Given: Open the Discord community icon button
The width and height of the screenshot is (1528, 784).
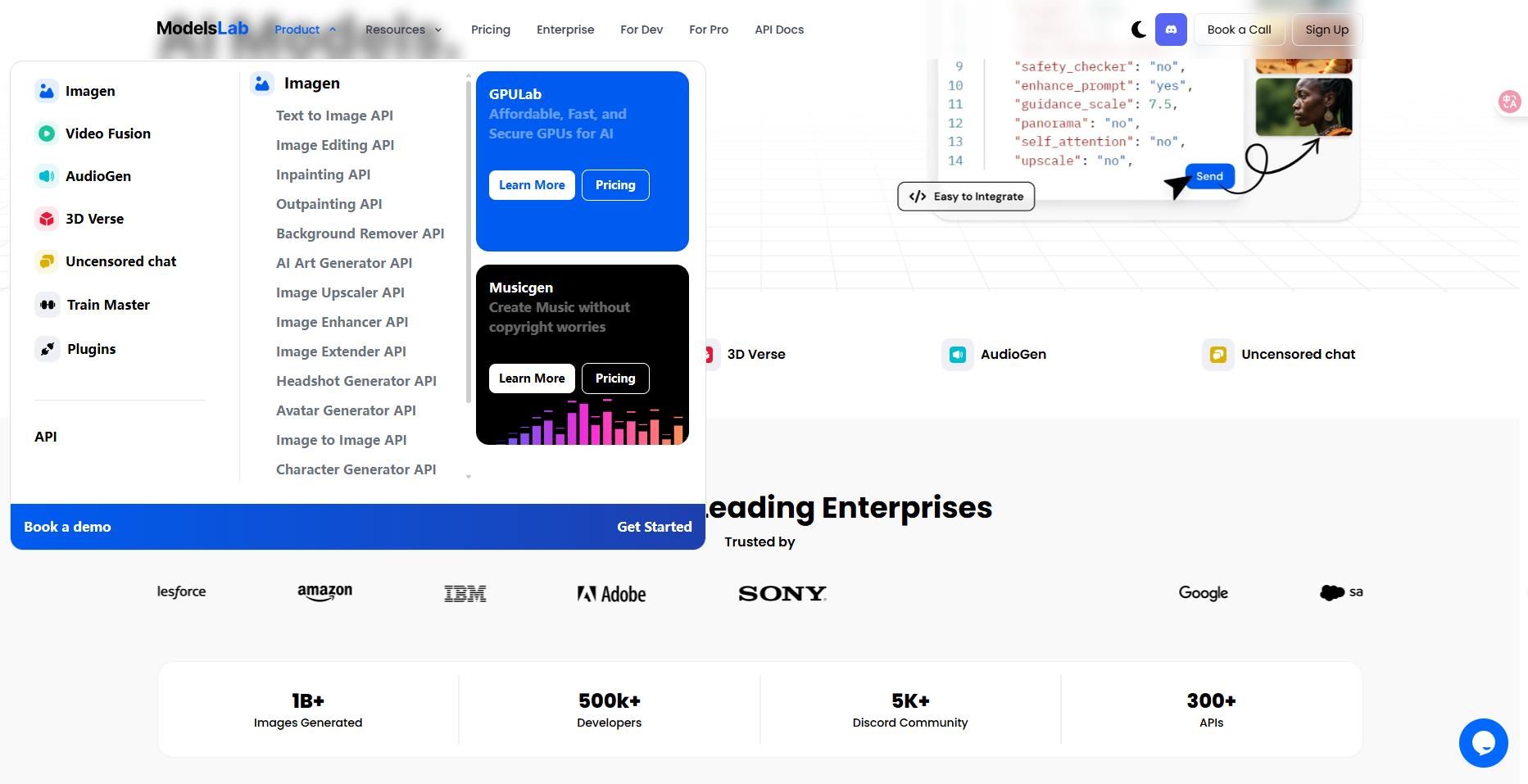Looking at the screenshot, I should point(1171,29).
